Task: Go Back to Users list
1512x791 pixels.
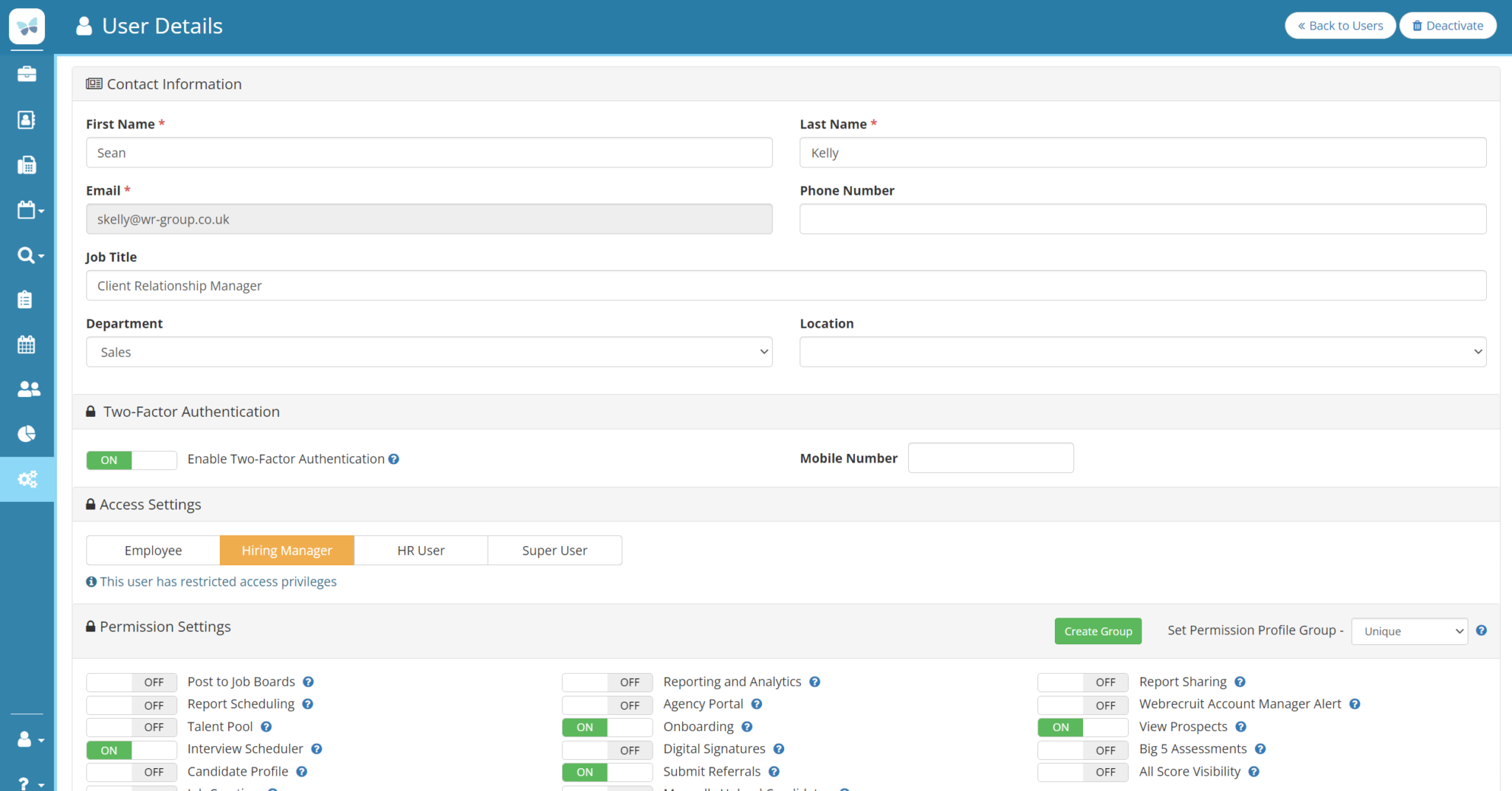Action: click(1340, 26)
